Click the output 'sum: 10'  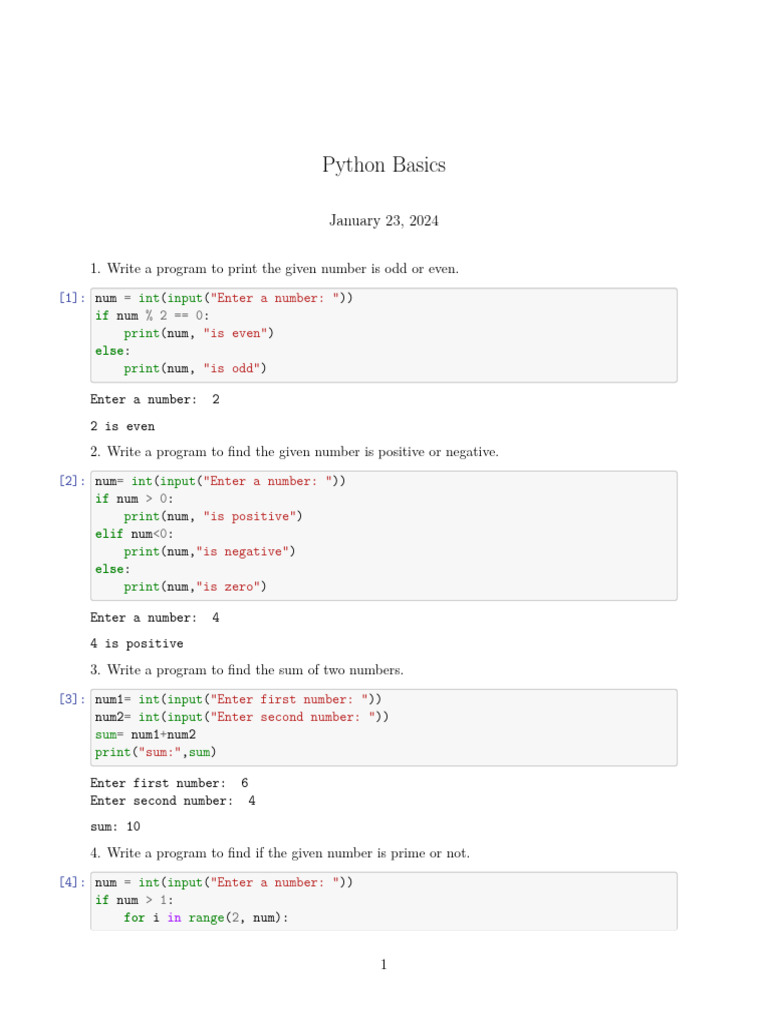click(x=115, y=826)
